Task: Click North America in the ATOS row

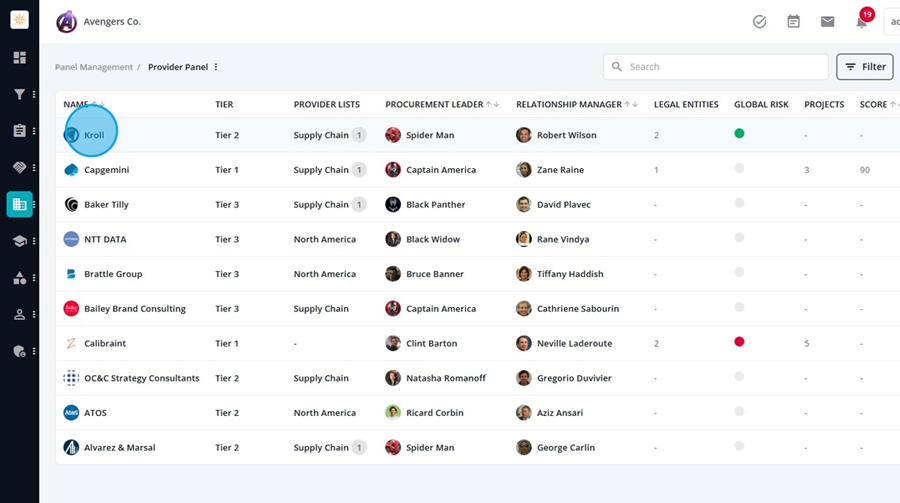Action: (x=325, y=413)
